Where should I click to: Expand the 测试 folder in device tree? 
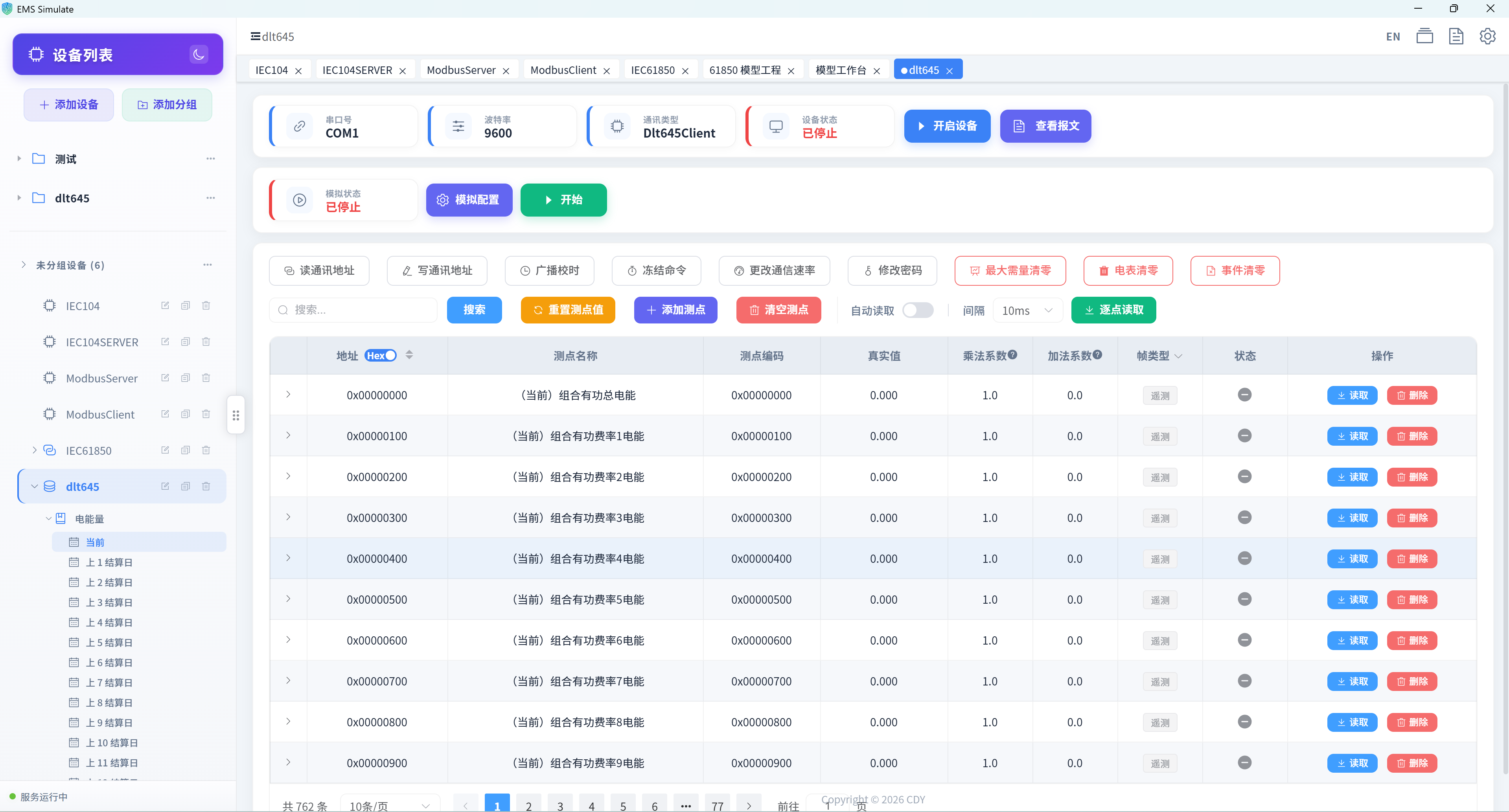point(19,159)
